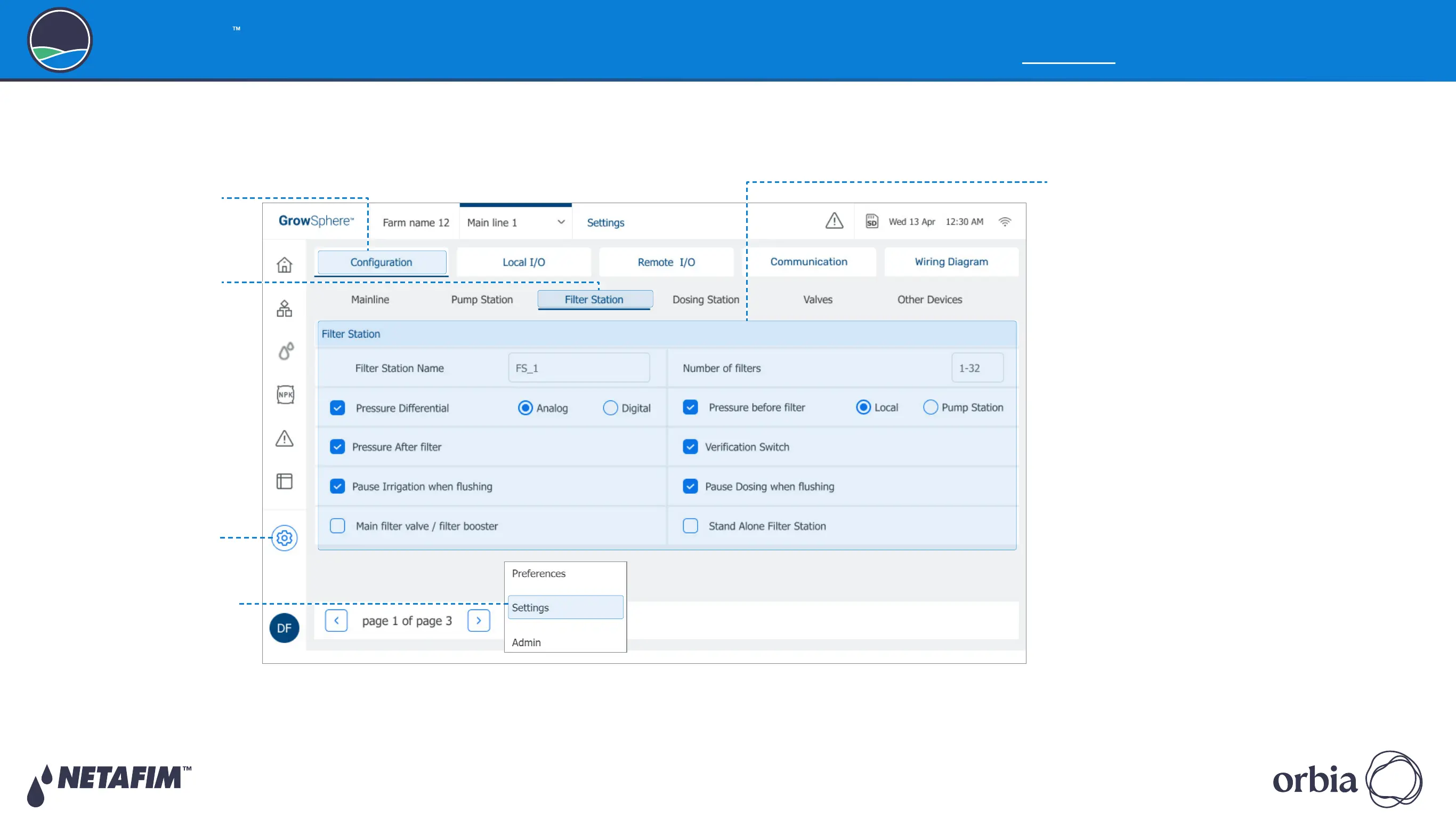
Task: Switch to the Other Devices sub-tab
Action: [x=930, y=299]
